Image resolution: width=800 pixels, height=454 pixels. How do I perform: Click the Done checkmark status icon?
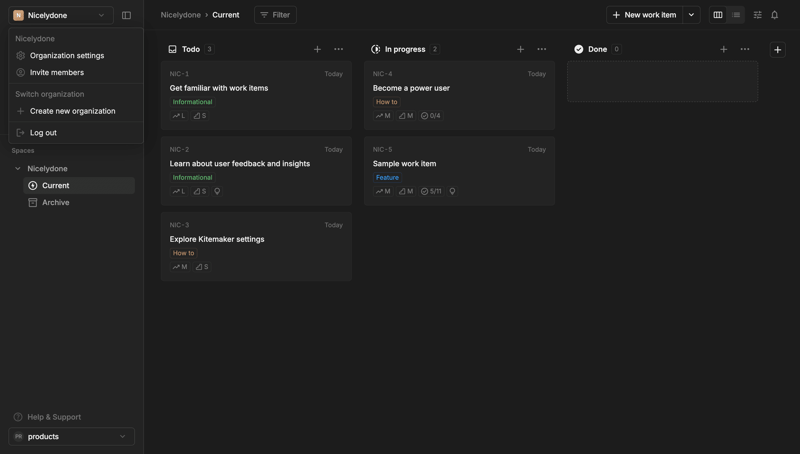point(579,49)
